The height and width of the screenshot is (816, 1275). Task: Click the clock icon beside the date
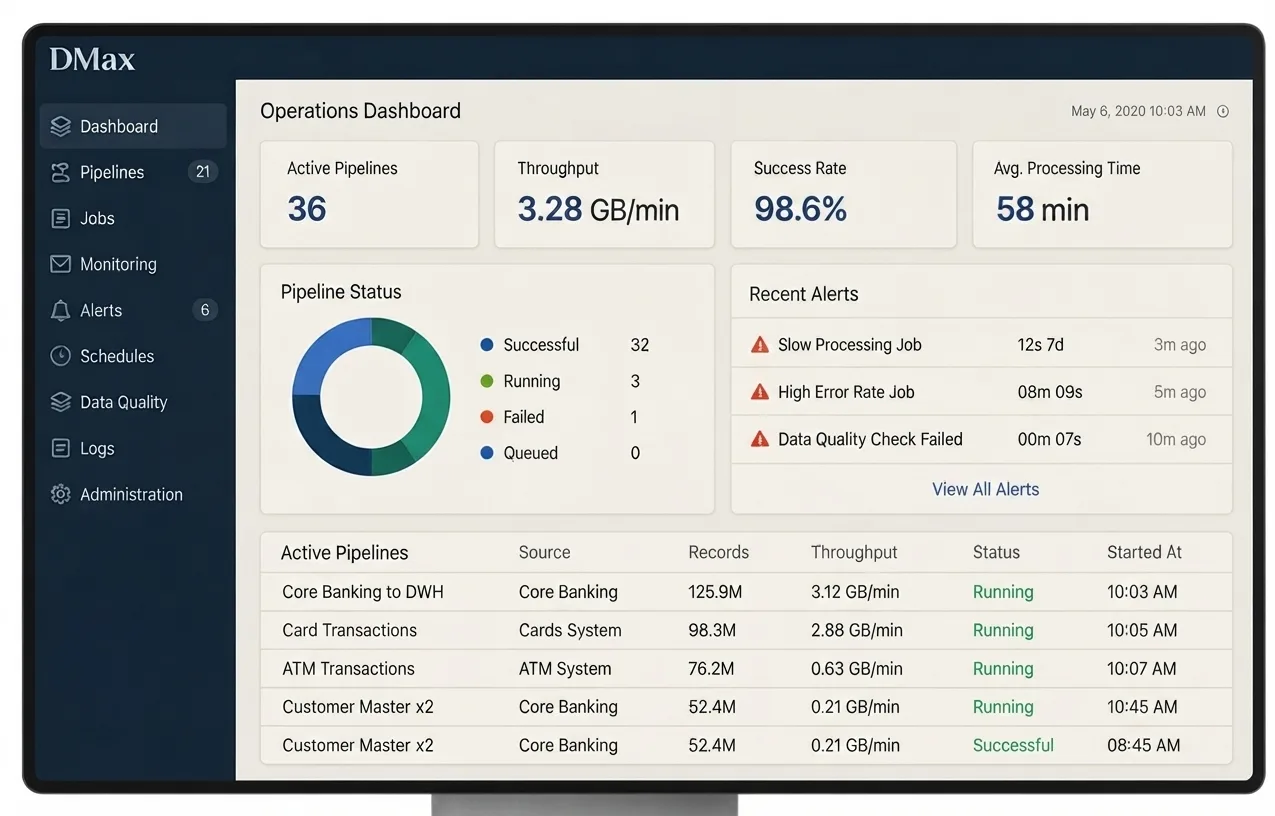pyautogui.click(x=1222, y=112)
